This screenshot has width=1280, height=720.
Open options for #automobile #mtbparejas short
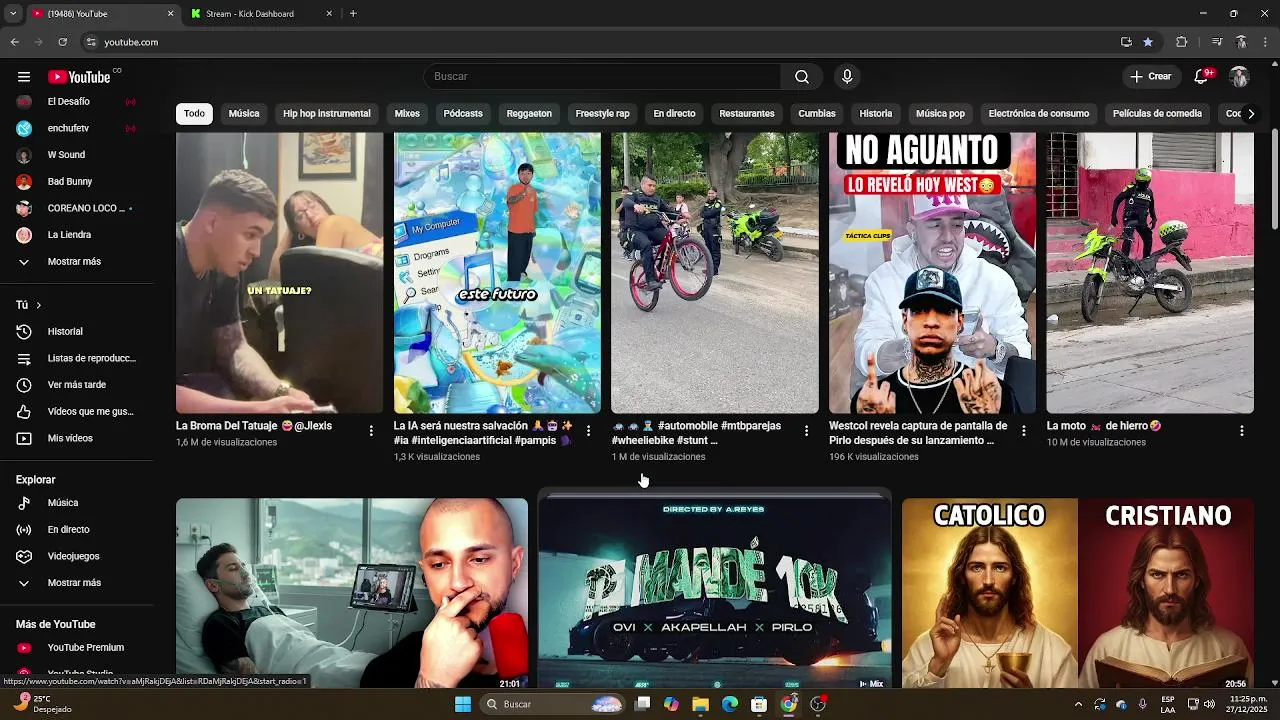(806, 431)
